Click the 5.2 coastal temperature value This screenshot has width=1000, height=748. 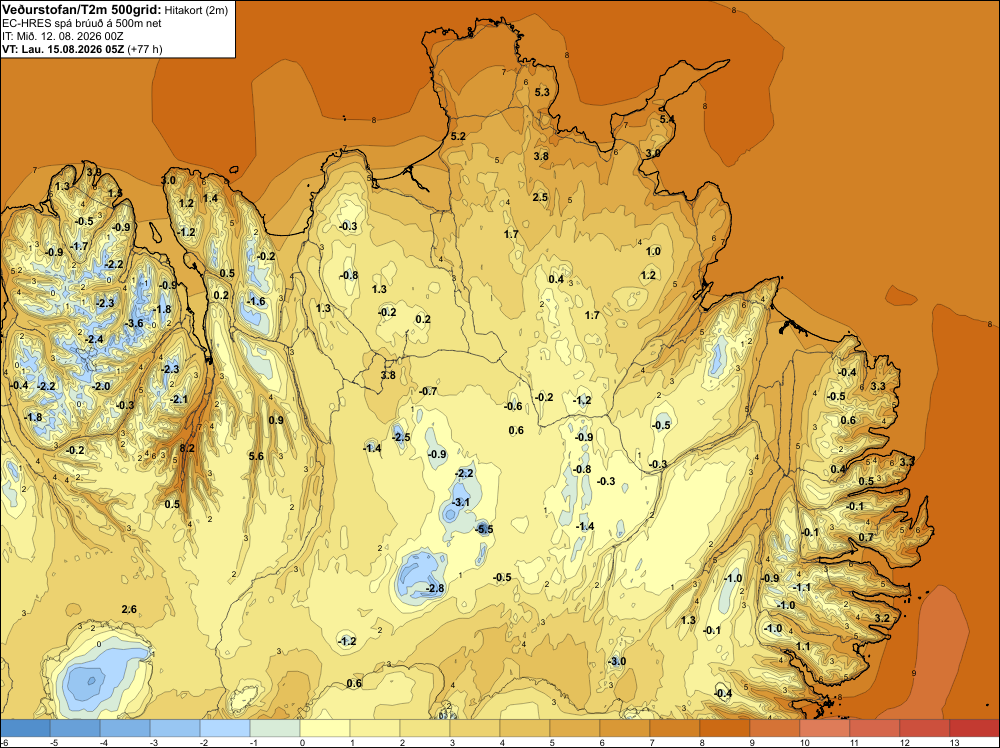pyautogui.click(x=458, y=136)
